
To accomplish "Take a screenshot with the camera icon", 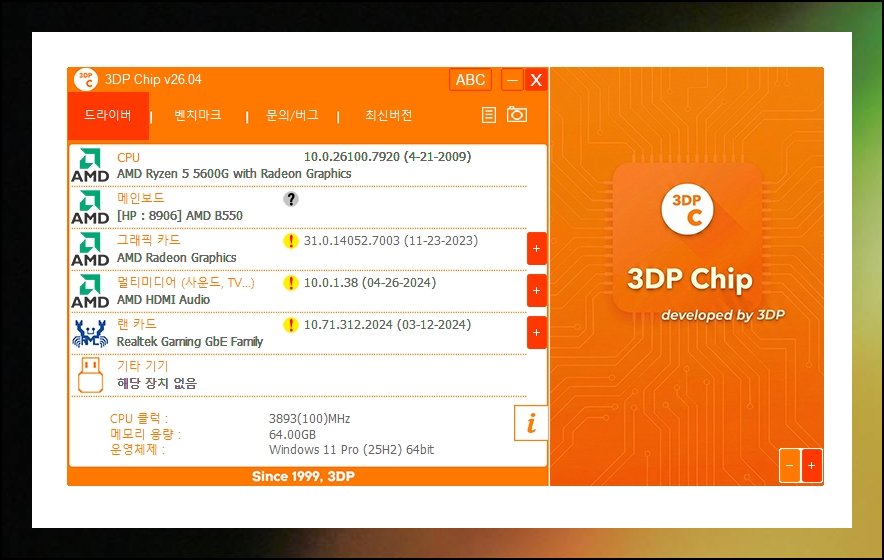I will click(x=516, y=114).
